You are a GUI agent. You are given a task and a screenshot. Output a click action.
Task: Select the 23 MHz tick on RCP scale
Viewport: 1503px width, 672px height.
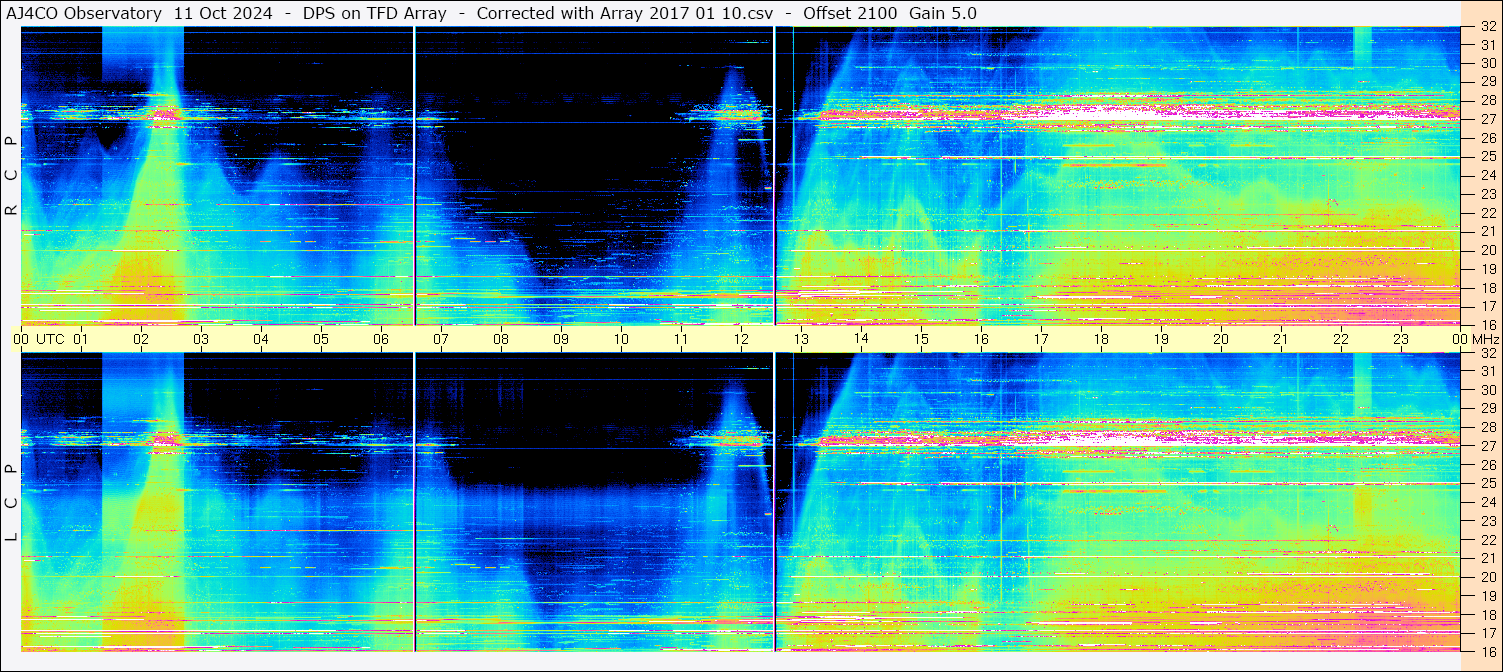pos(1488,194)
